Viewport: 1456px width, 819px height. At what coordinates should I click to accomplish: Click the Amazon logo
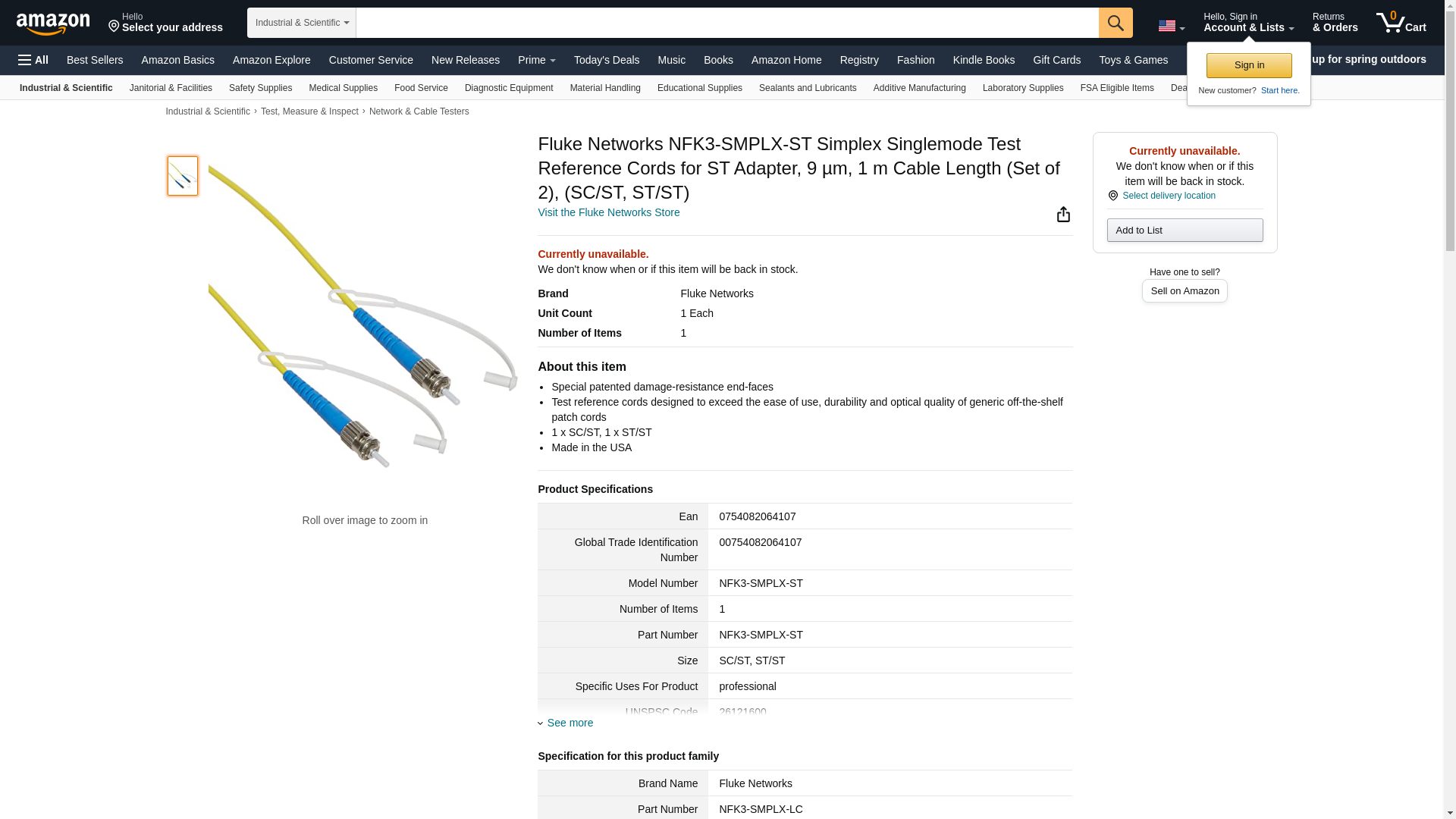tap(53, 24)
